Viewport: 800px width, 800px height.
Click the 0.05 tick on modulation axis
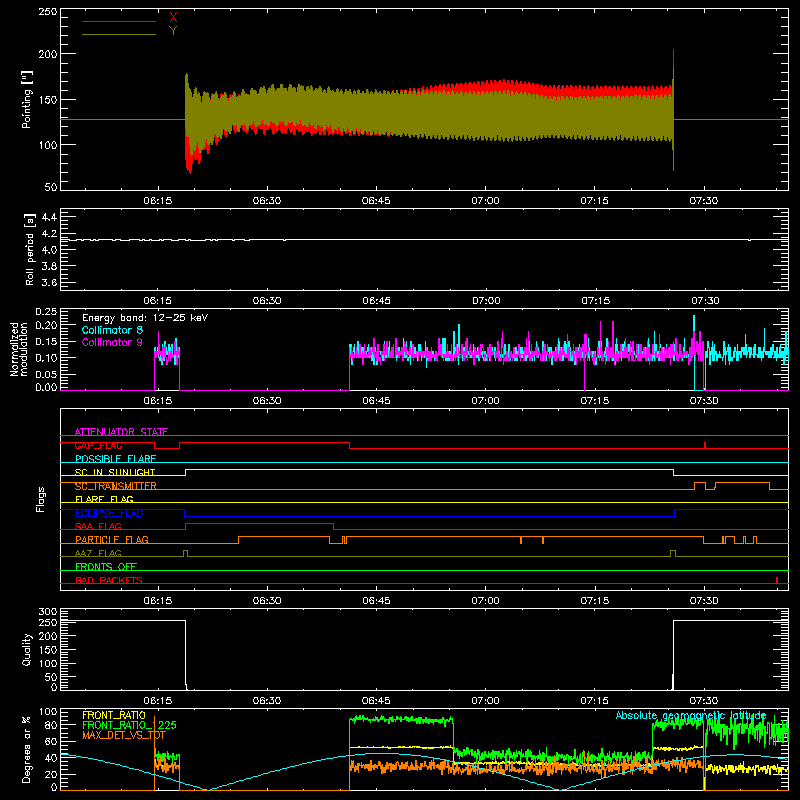point(46,374)
